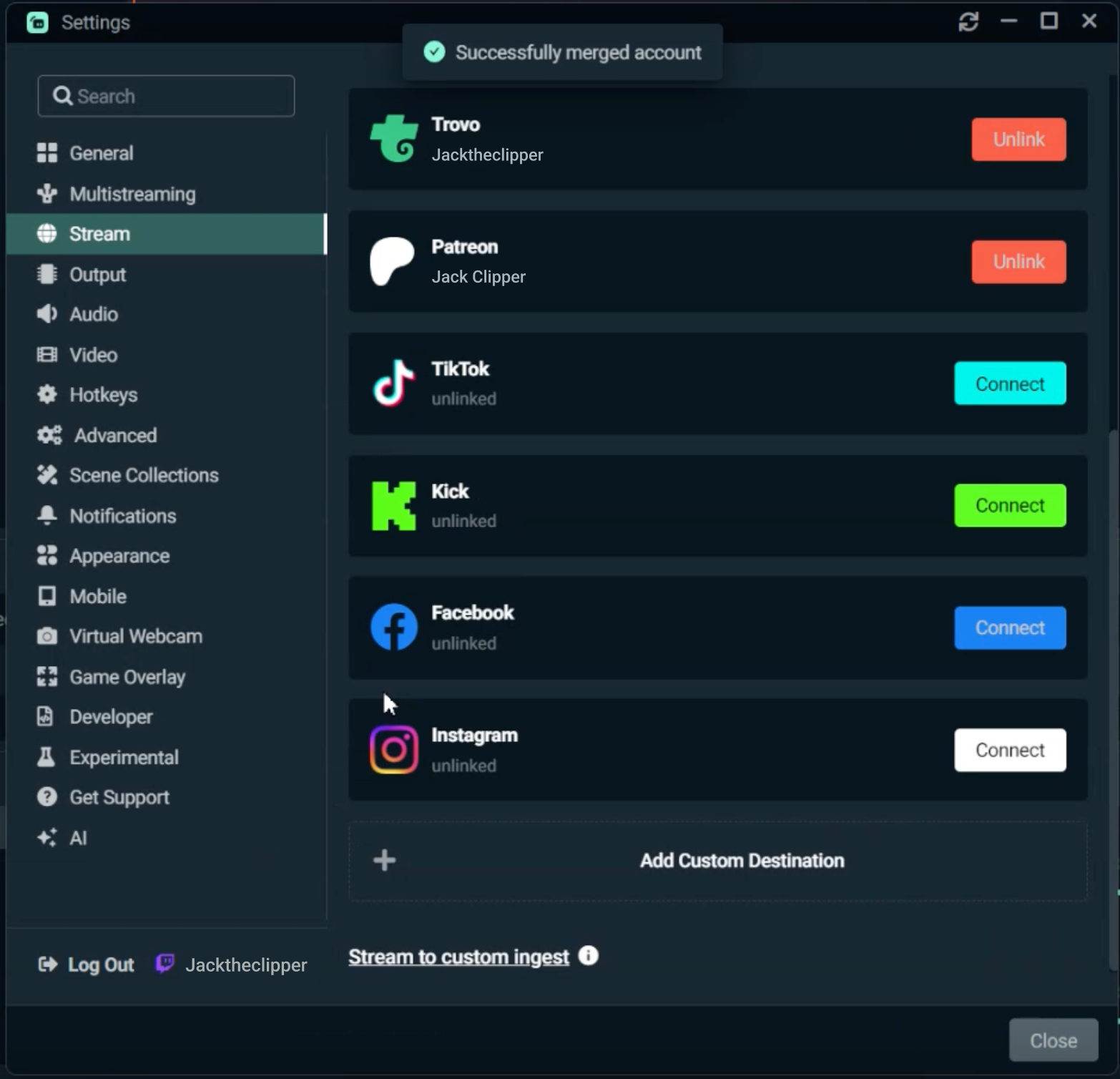Click the info icon beside Stream to custom ingest
The width and height of the screenshot is (1120, 1079).
(588, 956)
